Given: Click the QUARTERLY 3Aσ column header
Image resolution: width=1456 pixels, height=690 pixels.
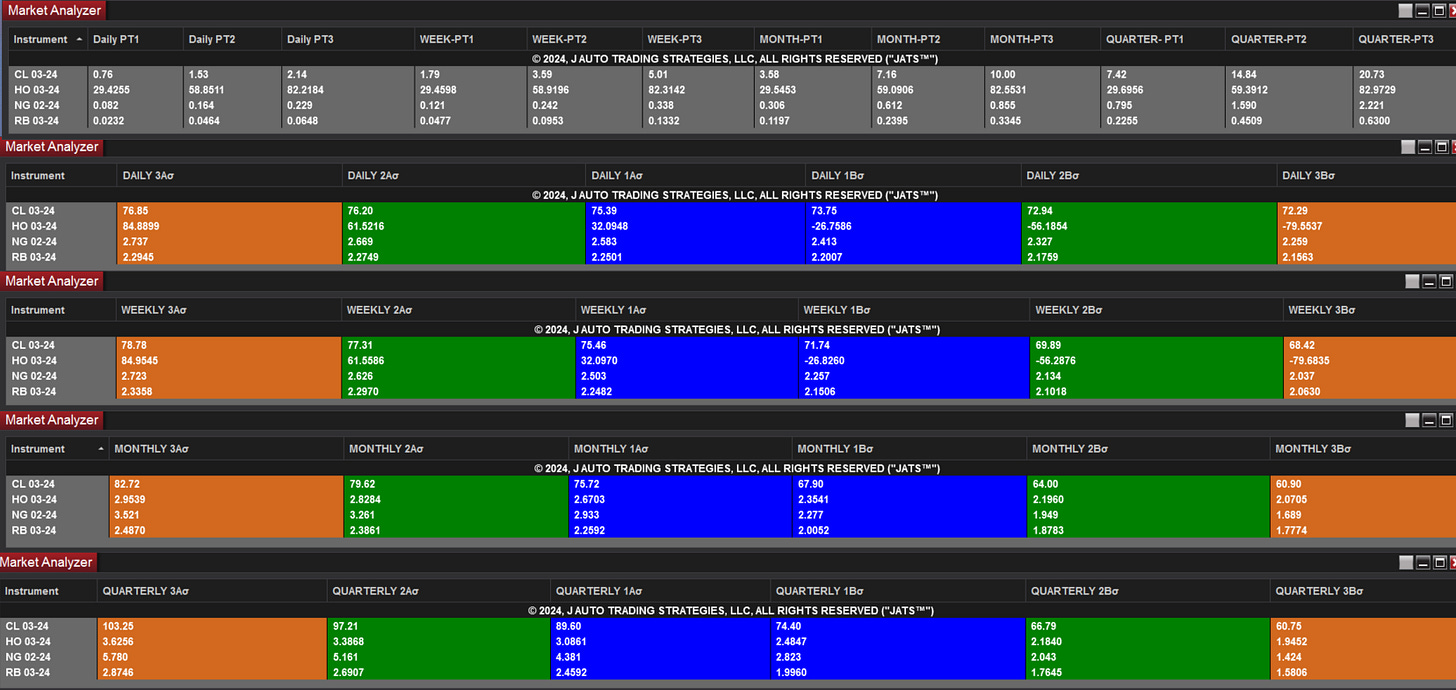Looking at the screenshot, I should (x=212, y=591).
